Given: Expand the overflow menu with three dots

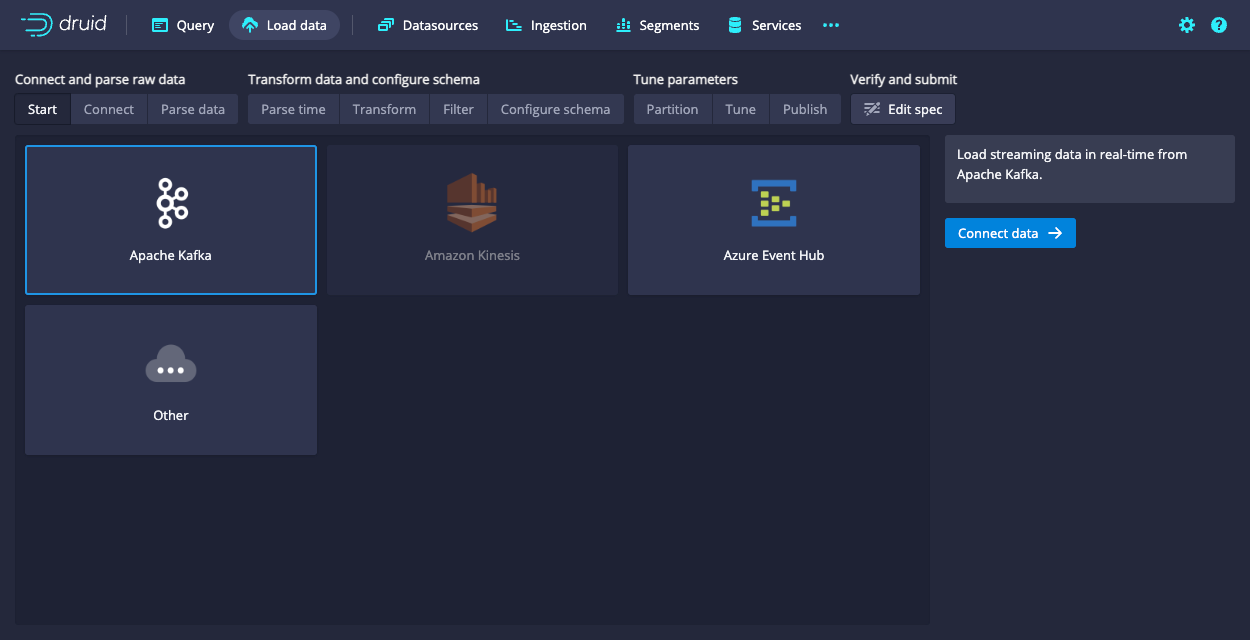Looking at the screenshot, I should click(x=830, y=25).
